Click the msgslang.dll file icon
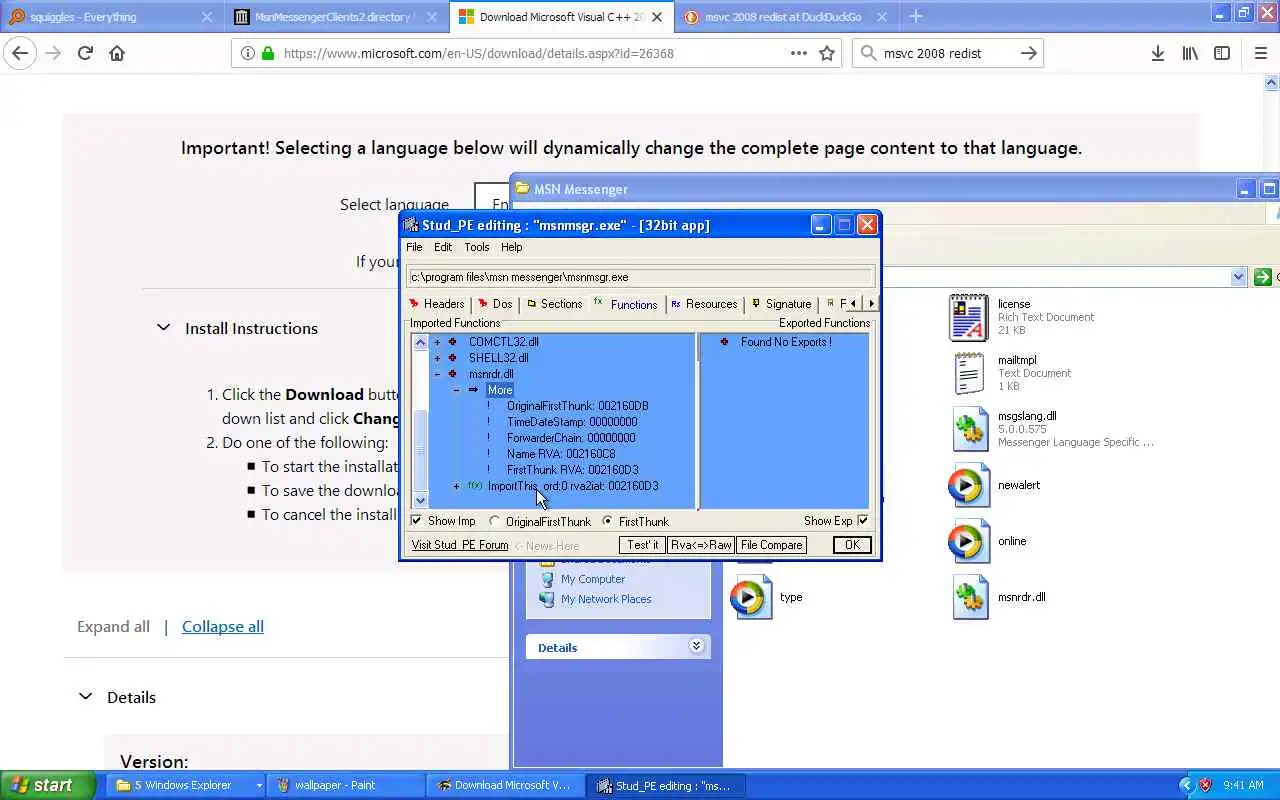Viewport: 1280px width, 800px height. coord(969,430)
